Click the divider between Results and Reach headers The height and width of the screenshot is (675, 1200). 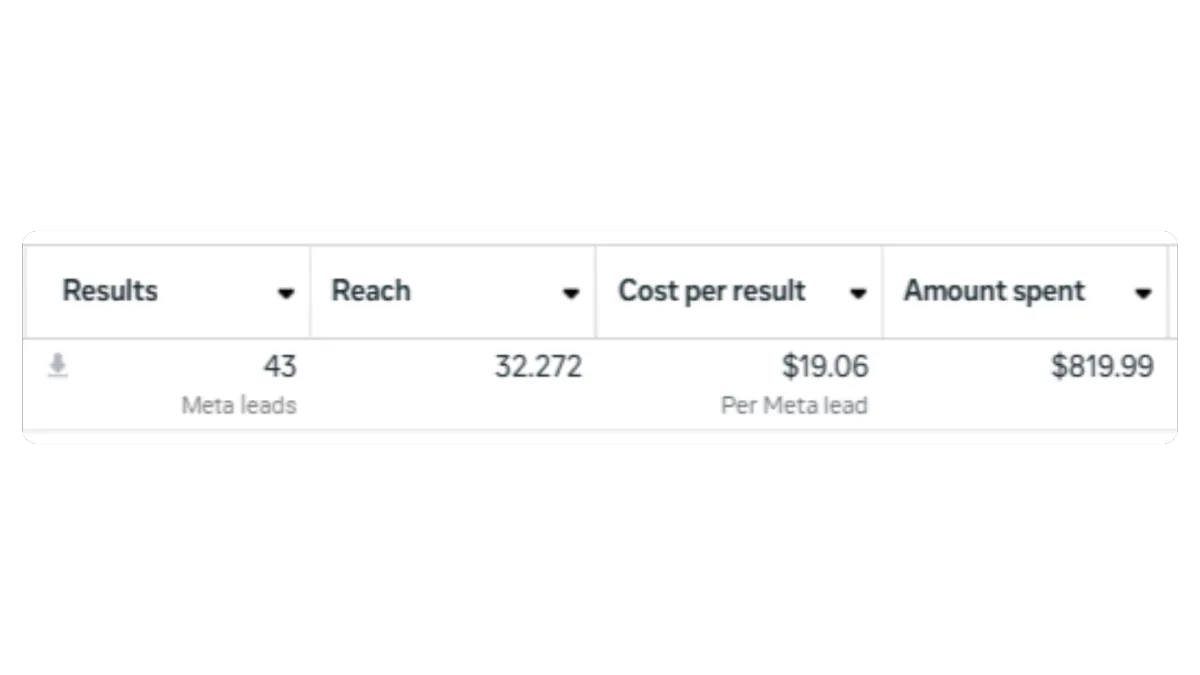click(x=310, y=292)
